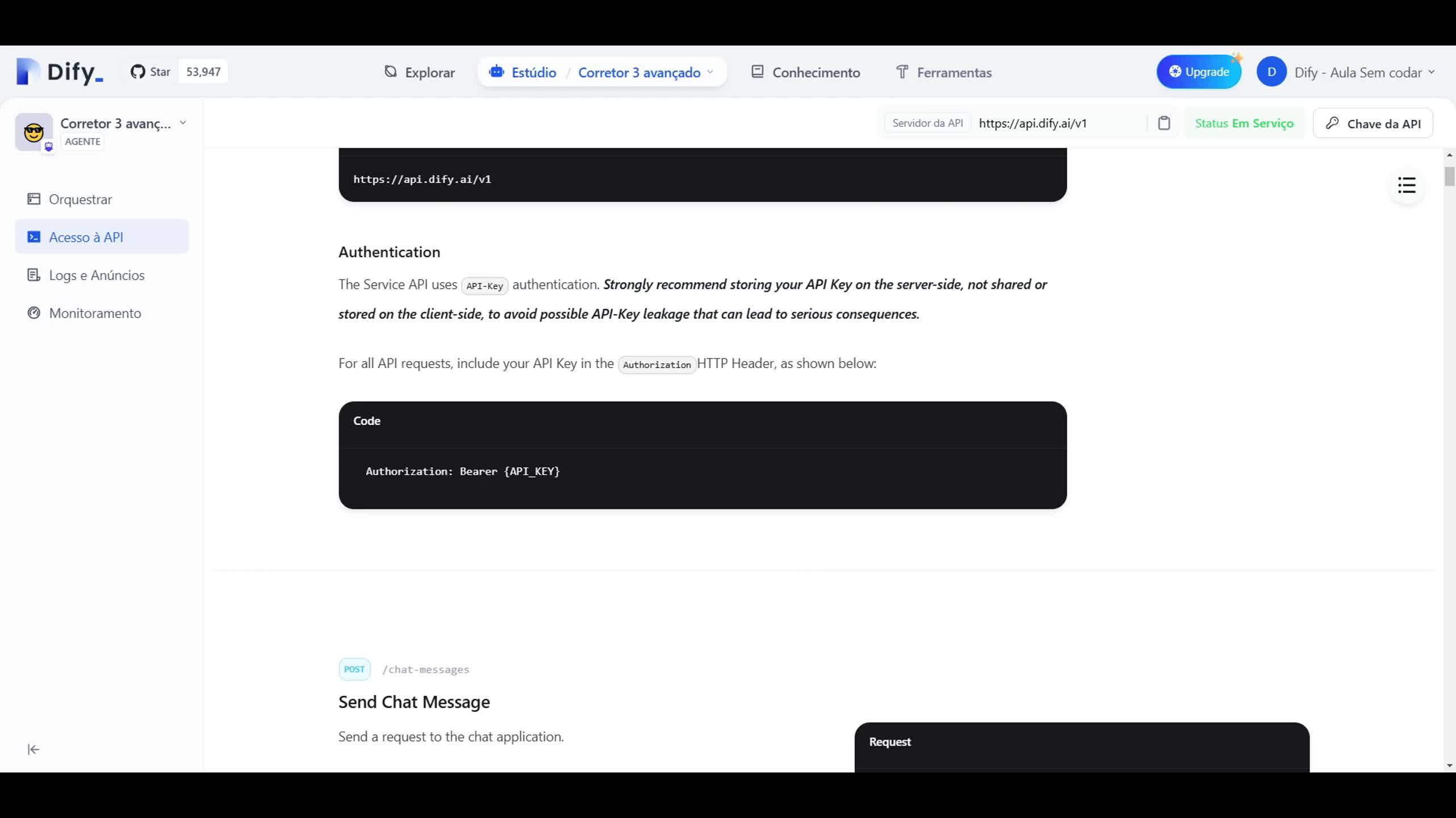The width and height of the screenshot is (1456, 818).
Task: Click the agent avatar emoji
Action: [x=33, y=132]
